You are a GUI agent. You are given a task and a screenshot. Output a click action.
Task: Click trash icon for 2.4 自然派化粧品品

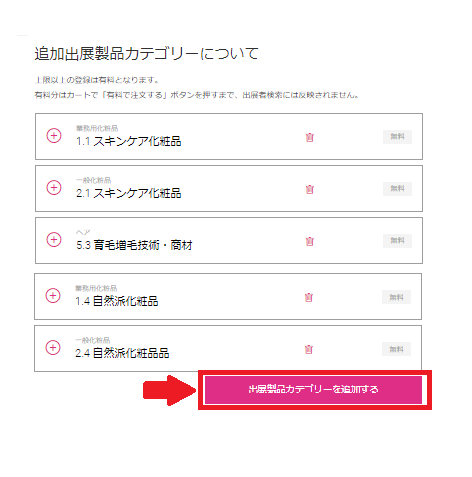tap(309, 349)
